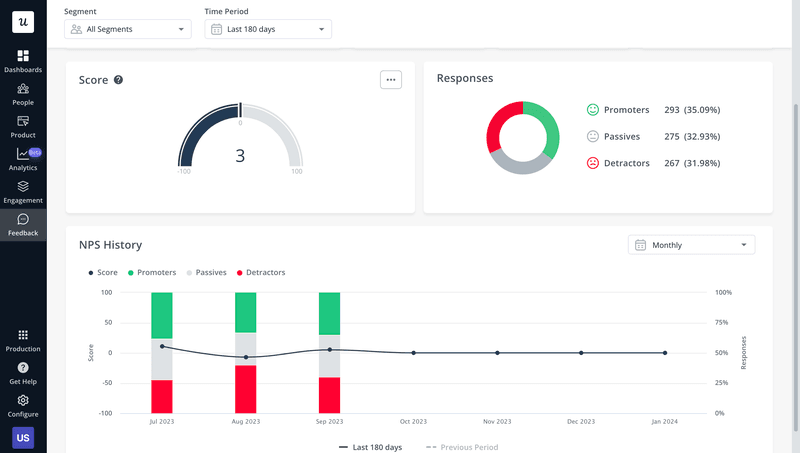Toggle the Promoters legend item
Image resolution: width=800 pixels, height=453 pixels.
(153, 272)
